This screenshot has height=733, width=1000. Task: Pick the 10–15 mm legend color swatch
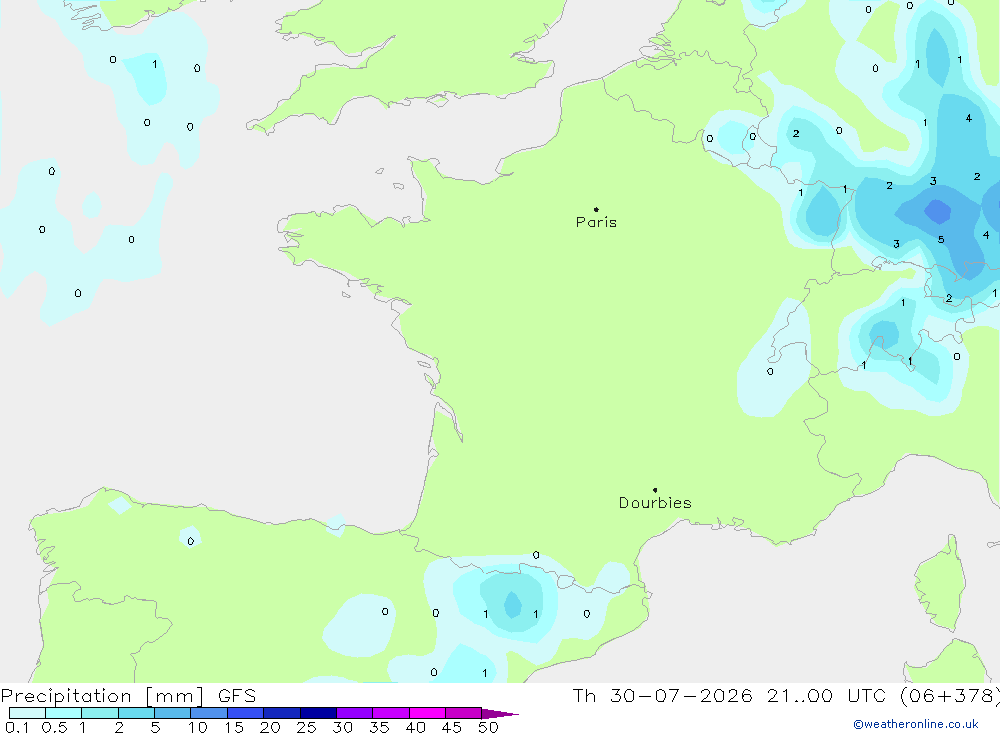tap(209, 713)
